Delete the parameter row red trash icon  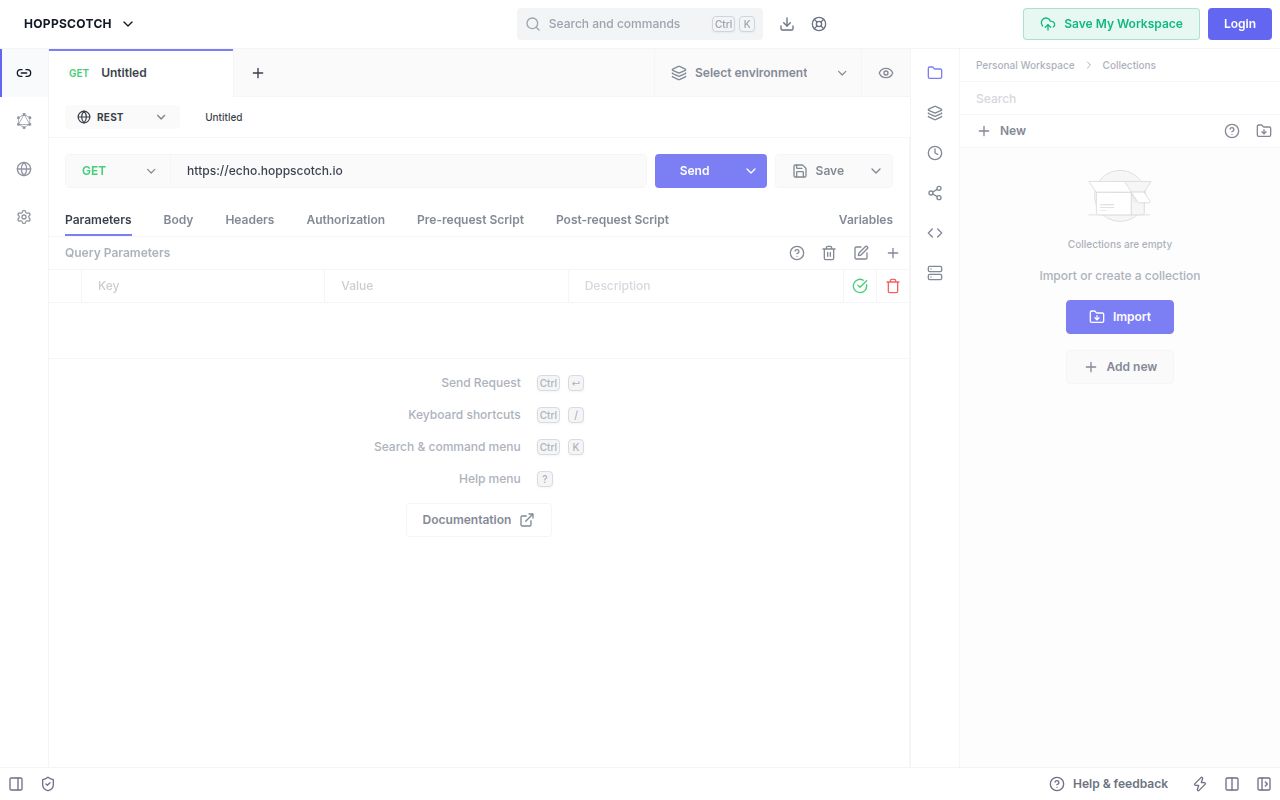click(893, 286)
